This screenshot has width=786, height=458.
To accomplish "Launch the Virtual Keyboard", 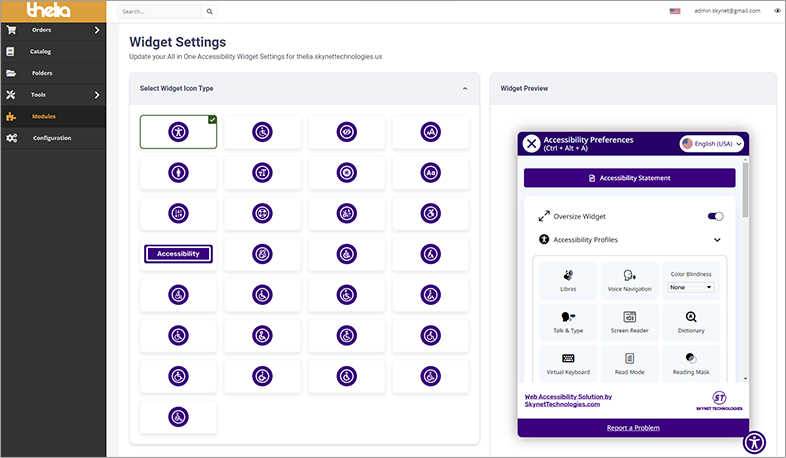I will tap(568, 363).
